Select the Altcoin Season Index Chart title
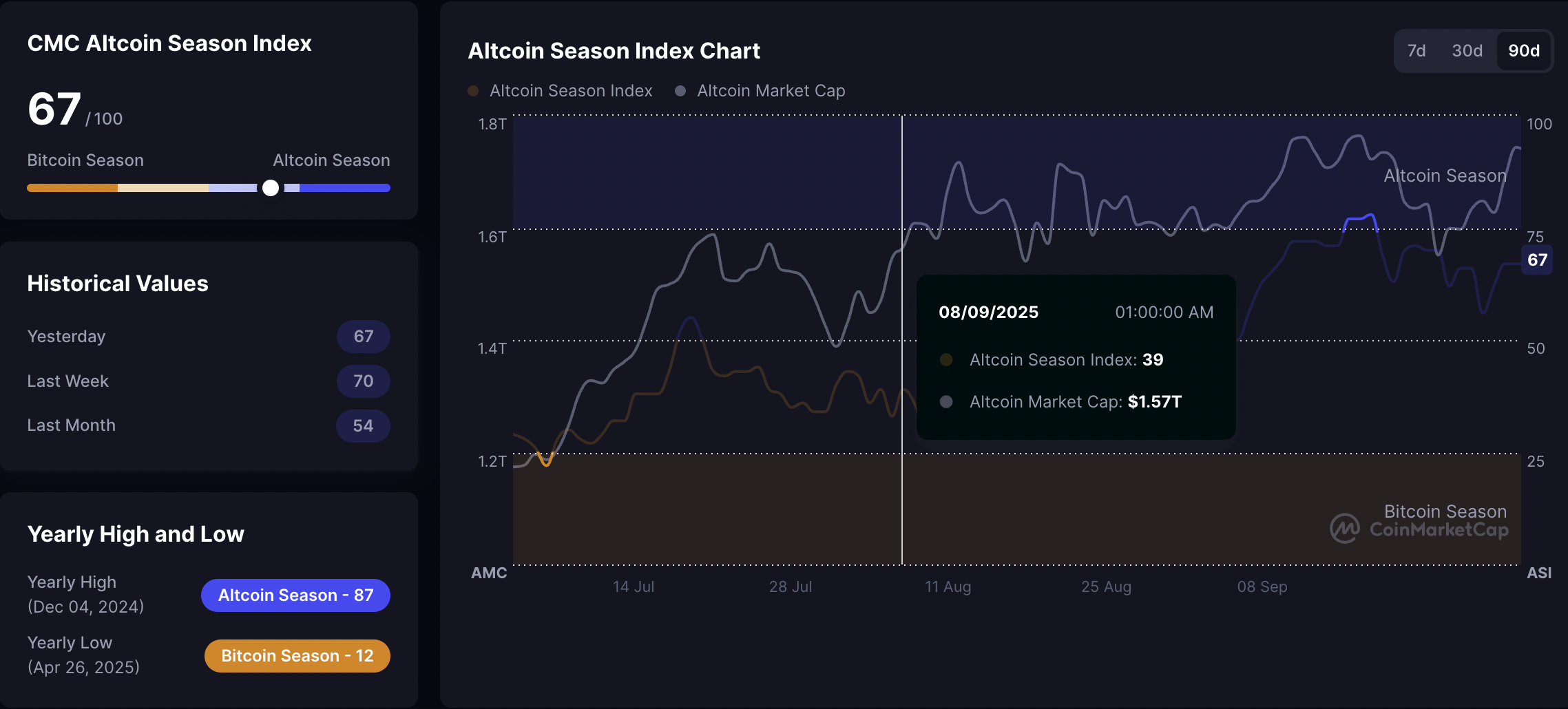The image size is (1568, 709). [x=614, y=50]
